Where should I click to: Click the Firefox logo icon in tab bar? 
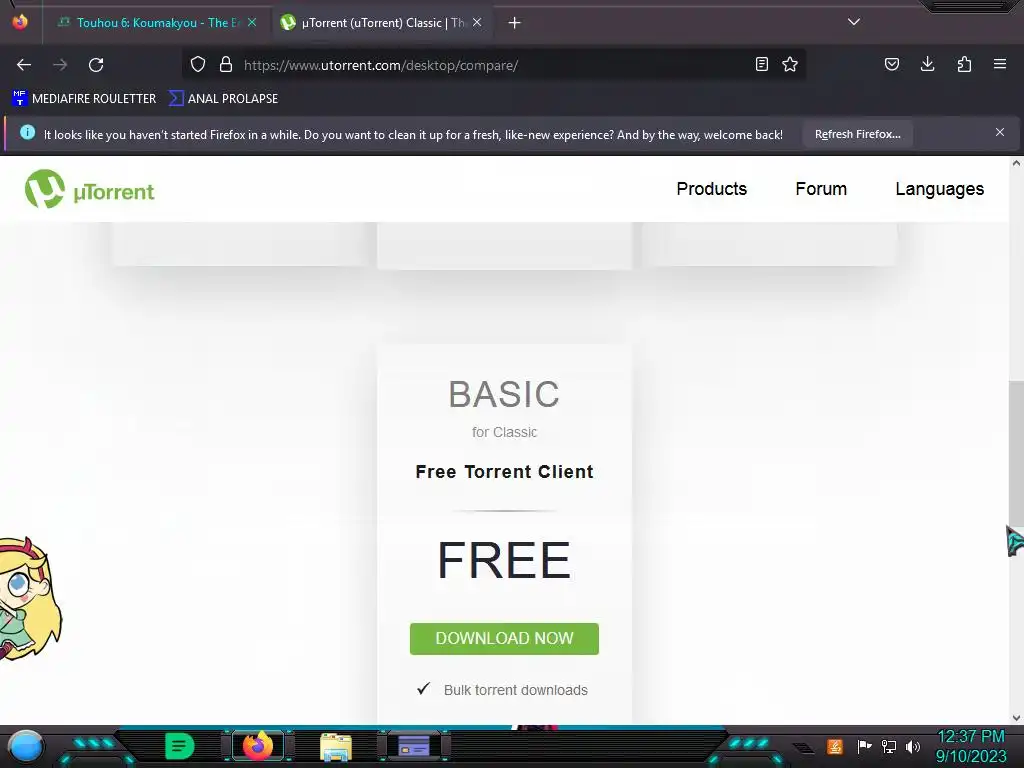pyautogui.click(x=20, y=22)
